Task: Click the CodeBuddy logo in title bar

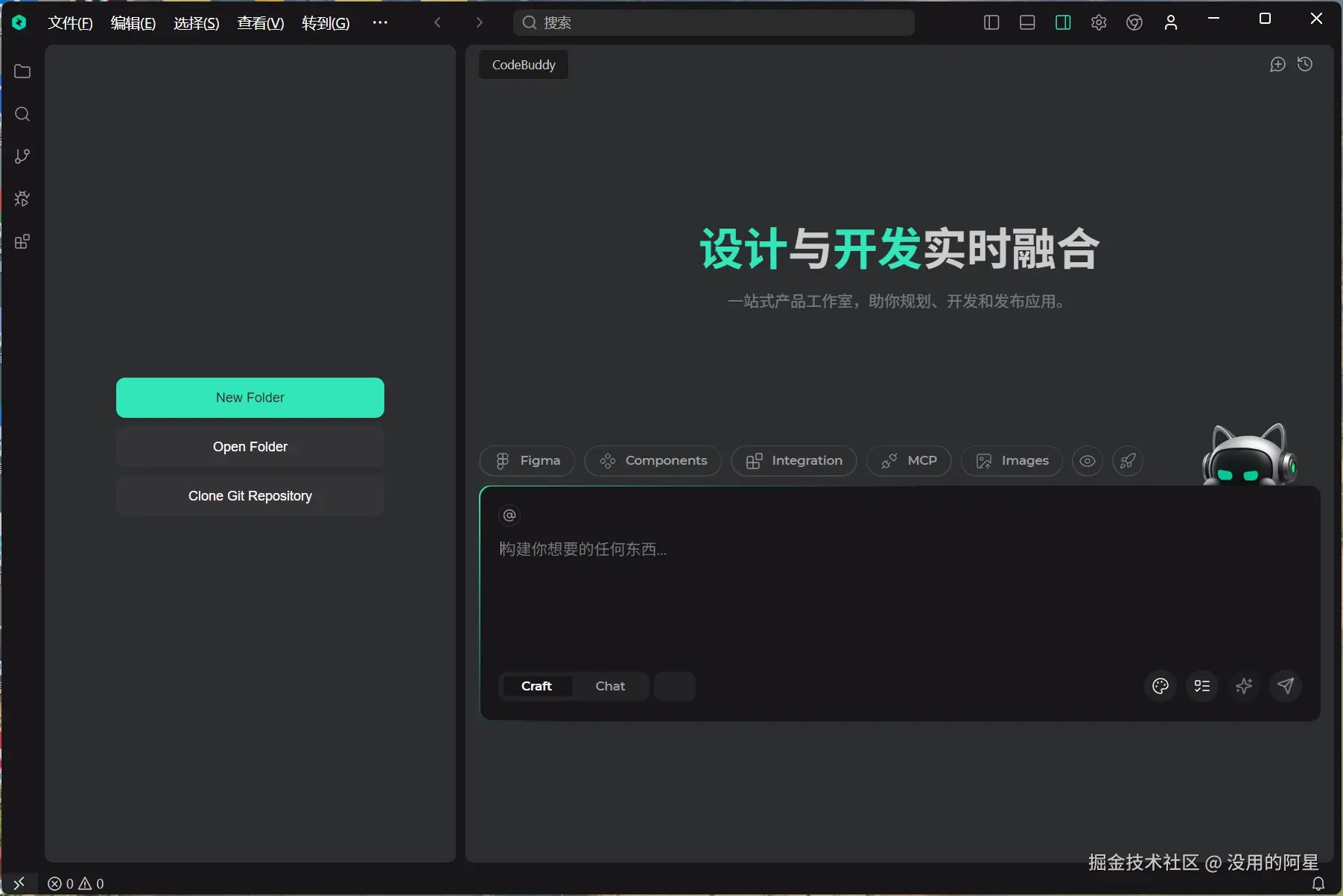Action: pyautogui.click(x=19, y=22)
